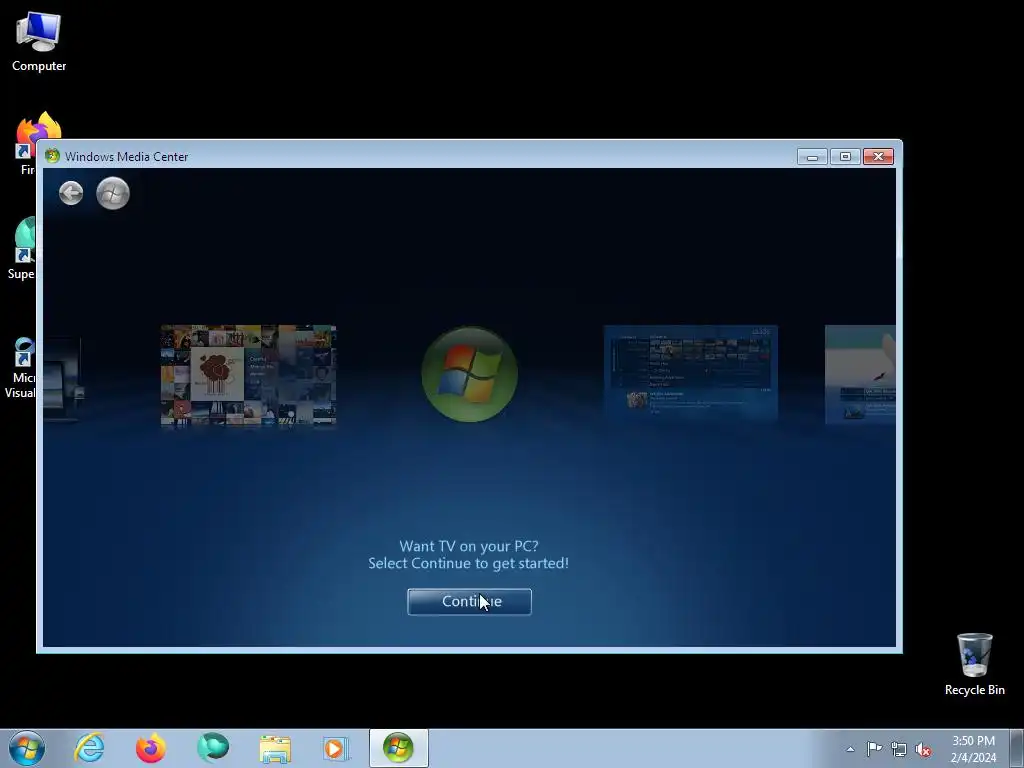Show hidden icons in system tray
Screen dimensions: 1024x768
(850, 749)
